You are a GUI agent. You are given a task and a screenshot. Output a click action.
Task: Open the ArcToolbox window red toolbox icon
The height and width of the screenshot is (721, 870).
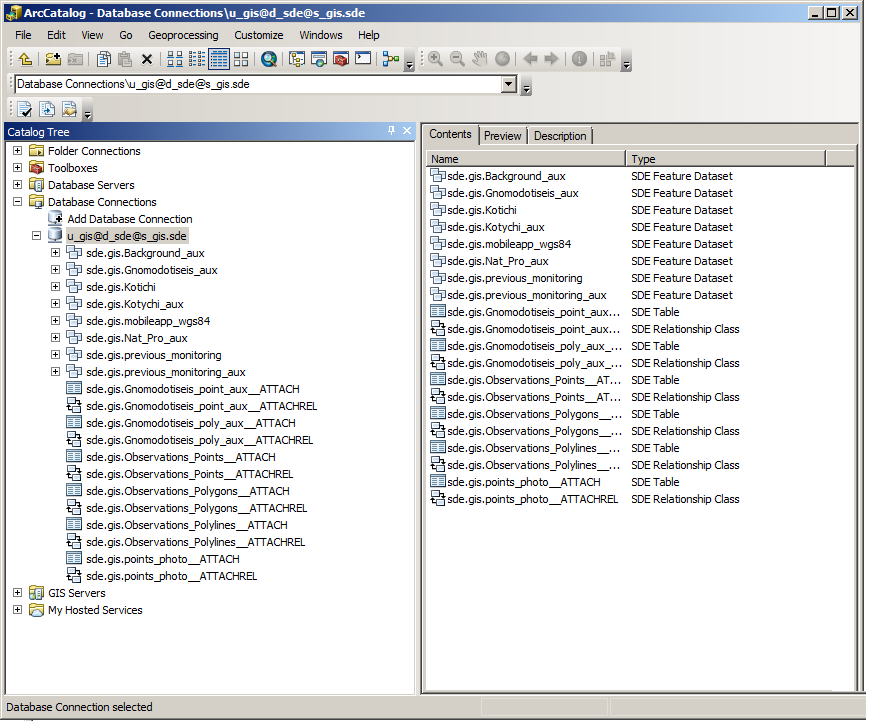[341, 59]
